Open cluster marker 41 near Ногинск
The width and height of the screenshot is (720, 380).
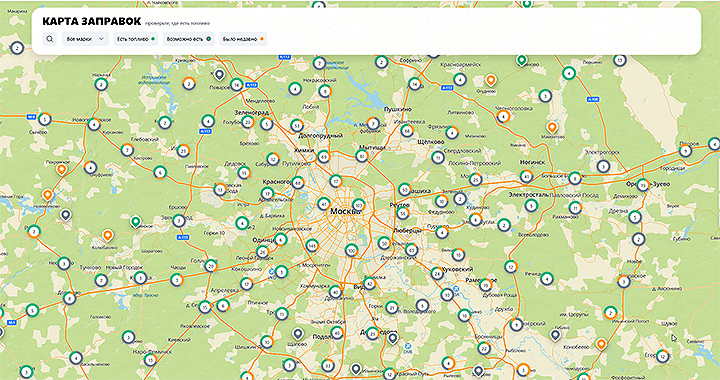526,176
